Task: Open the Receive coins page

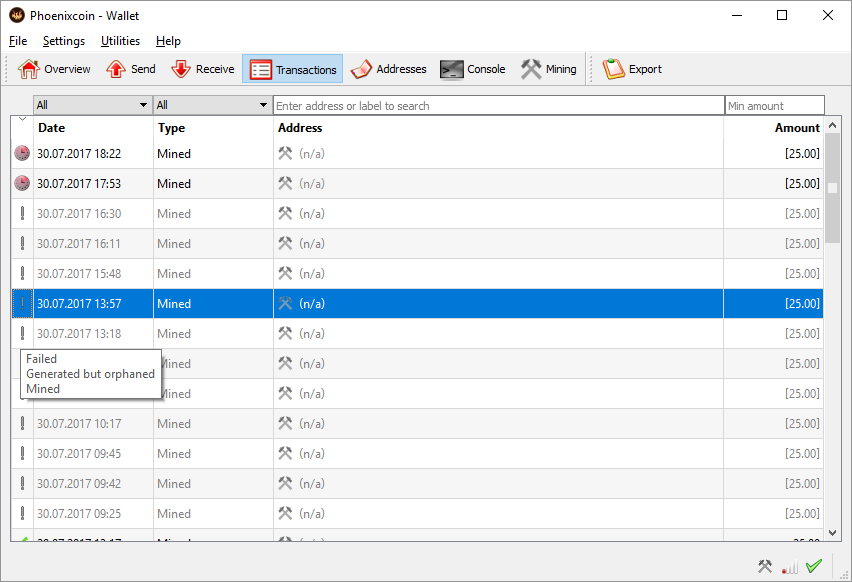Action: click(203, 69)
